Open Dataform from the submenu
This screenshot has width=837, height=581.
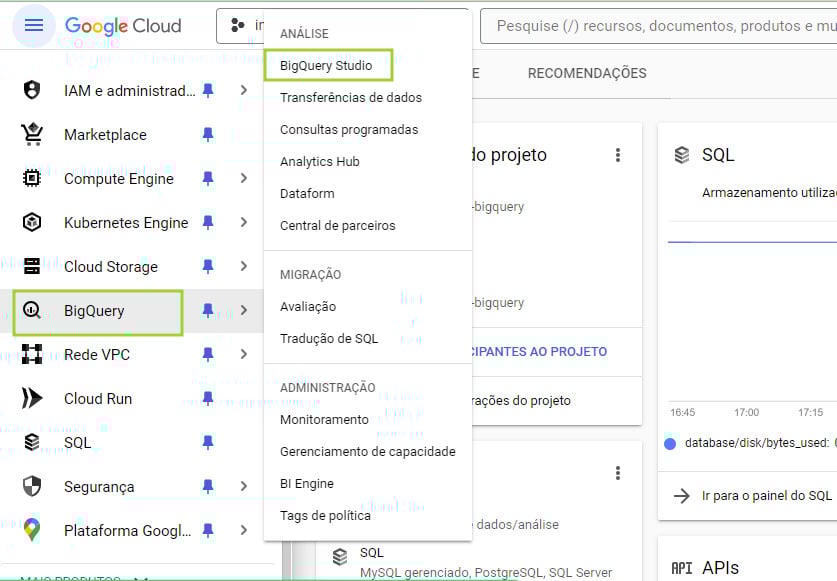(x=307, y=194)
